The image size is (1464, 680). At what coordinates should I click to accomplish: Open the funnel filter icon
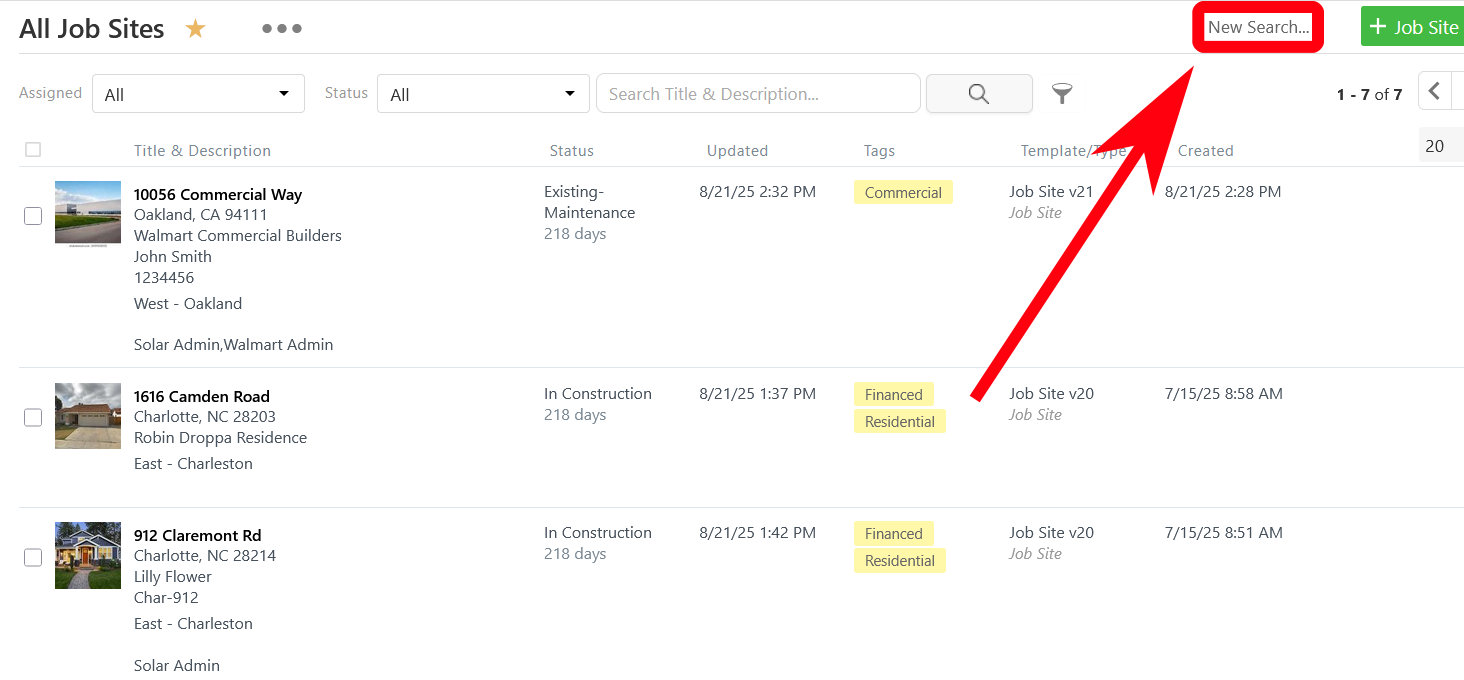click(1062, 94)
